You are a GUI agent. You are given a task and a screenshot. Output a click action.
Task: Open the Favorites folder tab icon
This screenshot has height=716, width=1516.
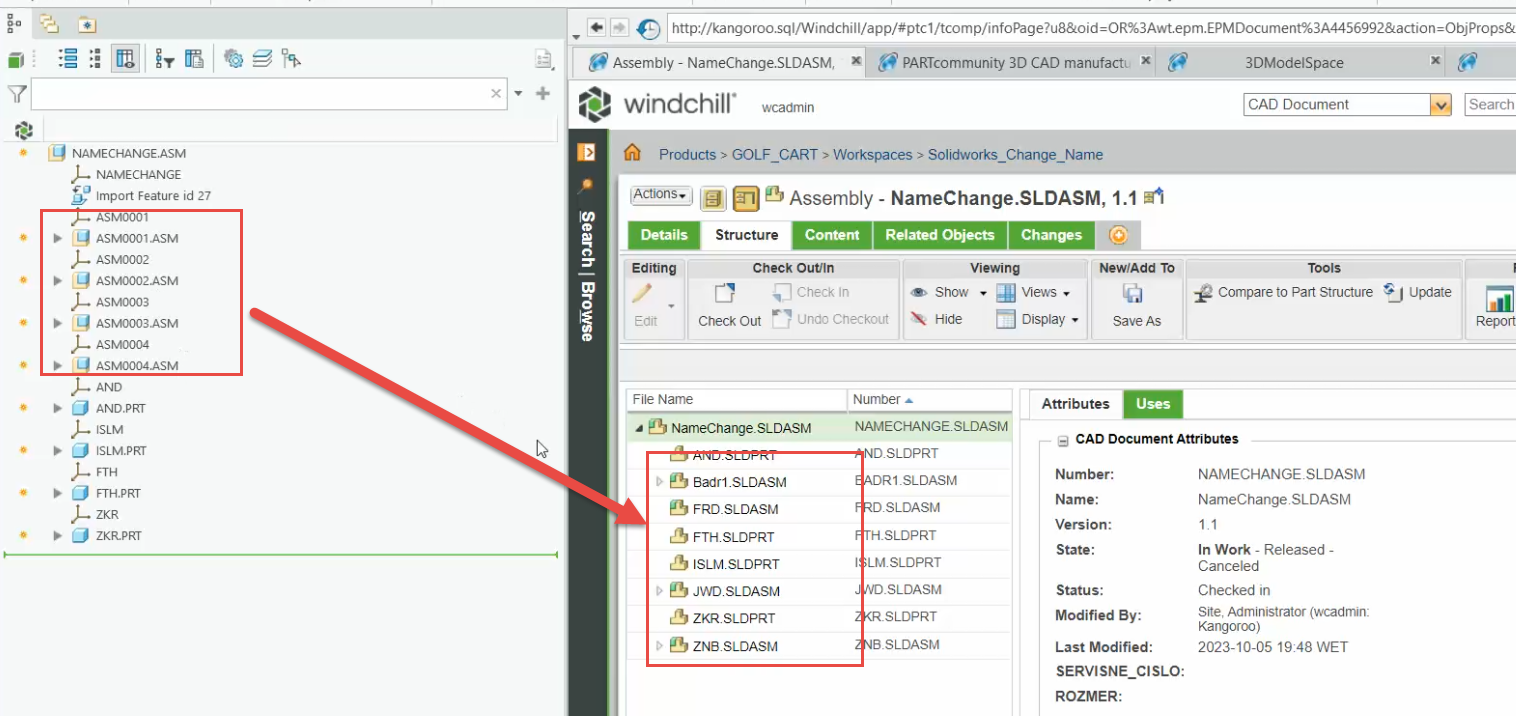[86, 24]
